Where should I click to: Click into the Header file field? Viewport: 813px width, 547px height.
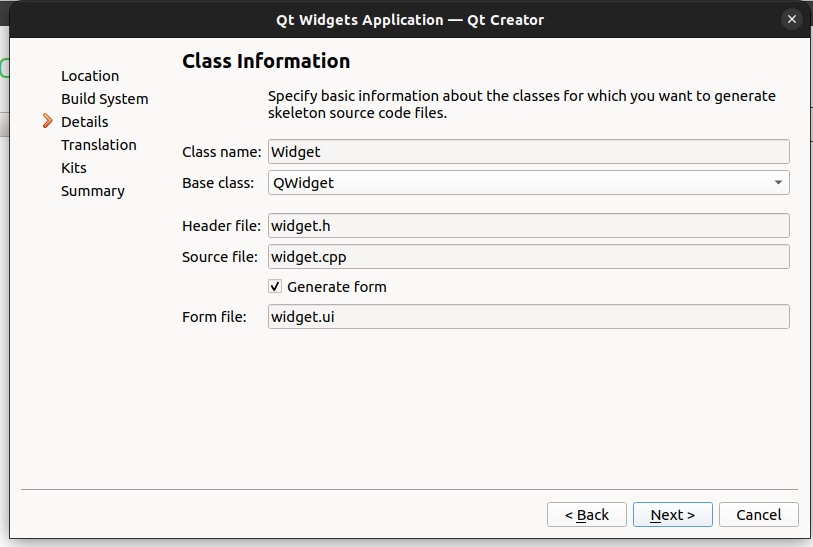(528, 226)
